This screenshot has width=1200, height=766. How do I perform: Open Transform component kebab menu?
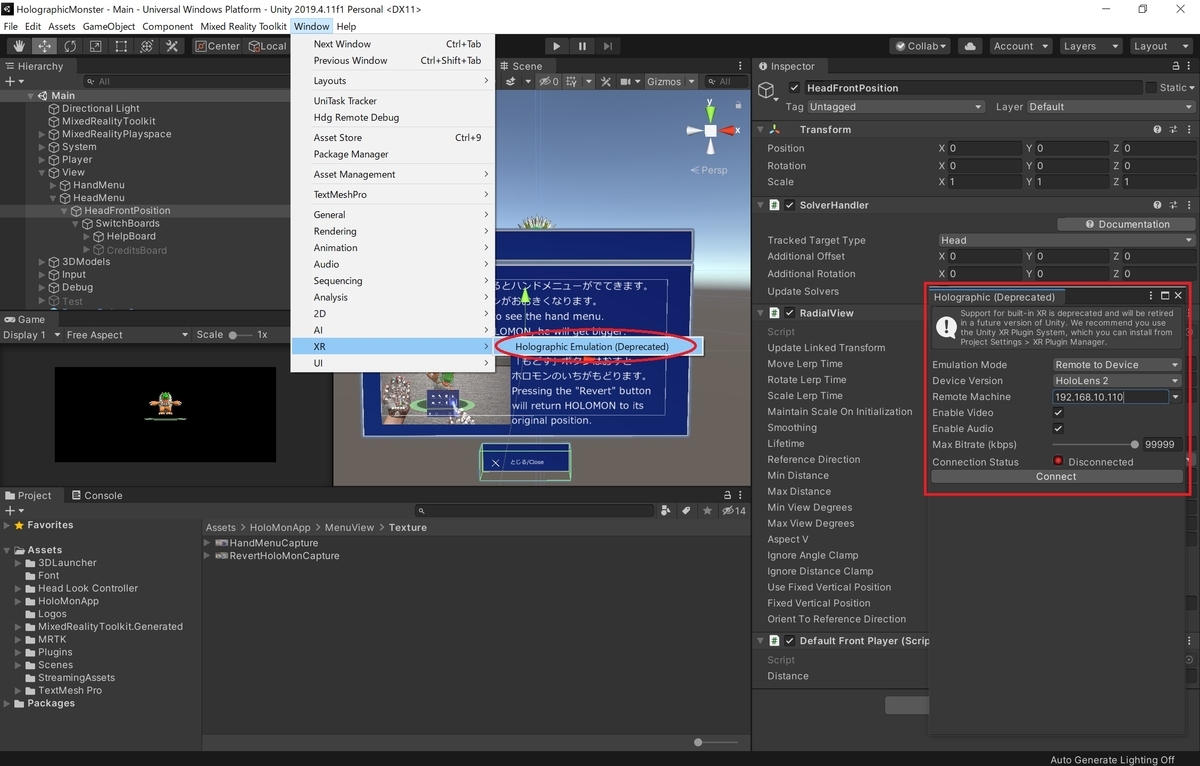(x=1187, y=129)
